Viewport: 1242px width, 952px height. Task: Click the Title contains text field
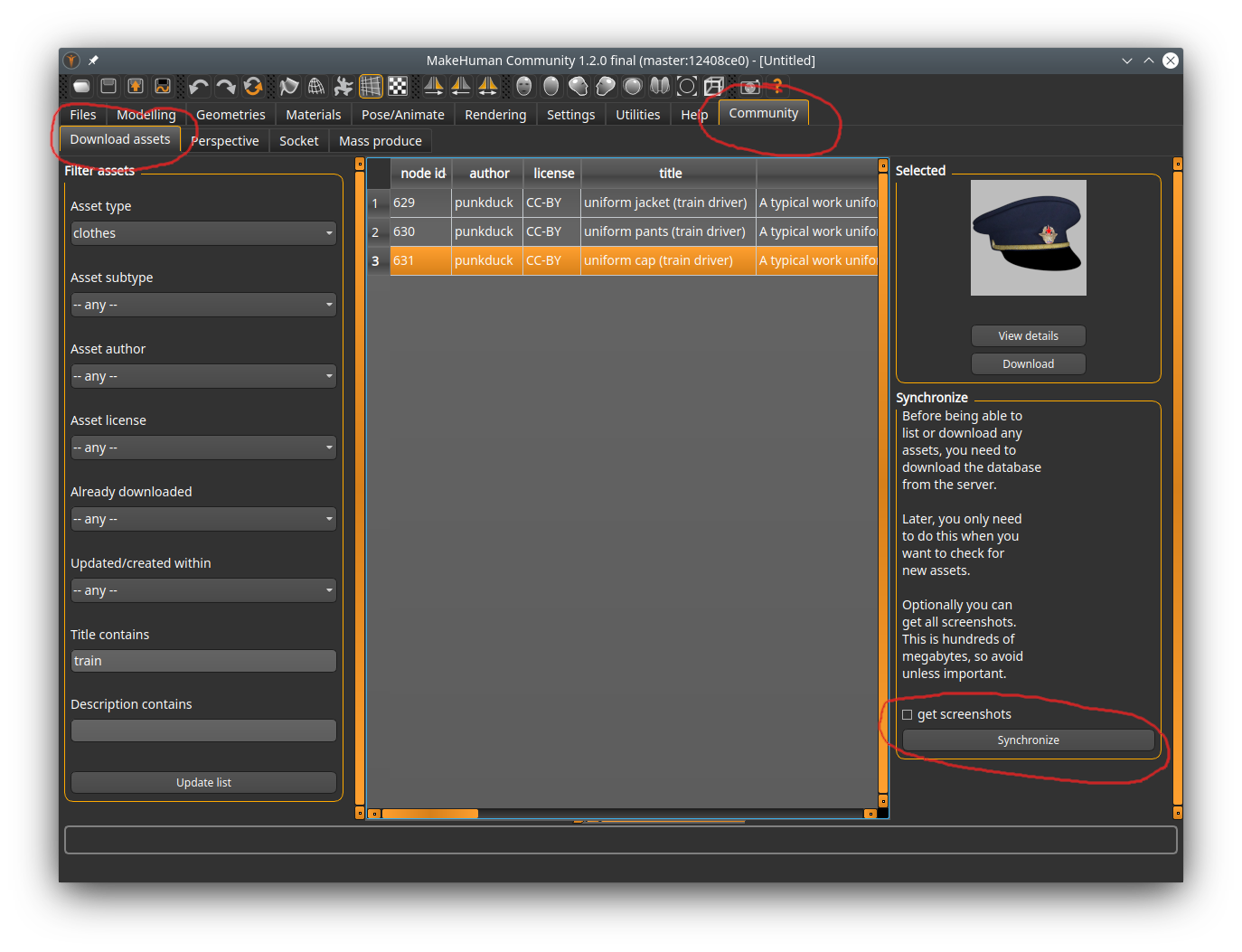203,661
